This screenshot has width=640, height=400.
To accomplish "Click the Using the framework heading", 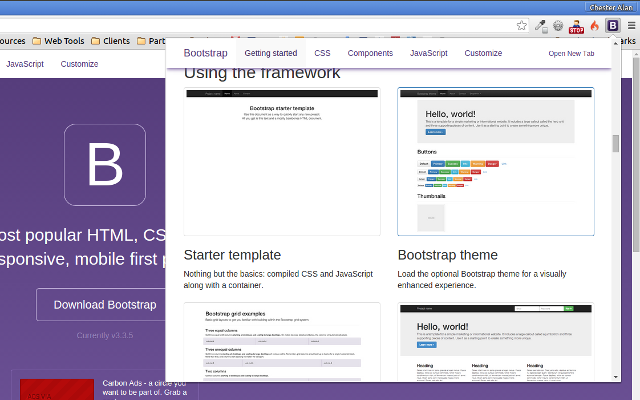I will (262, 73).
